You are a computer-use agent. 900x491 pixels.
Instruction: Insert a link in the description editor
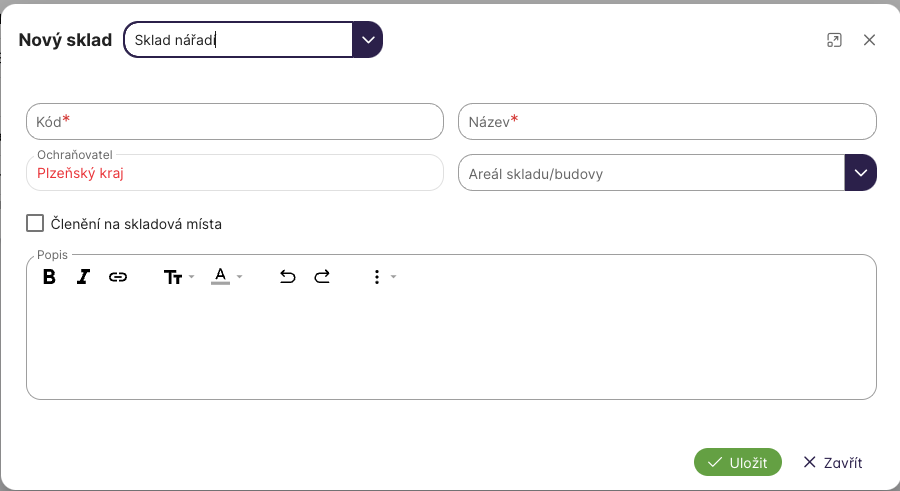click(118, 277)
